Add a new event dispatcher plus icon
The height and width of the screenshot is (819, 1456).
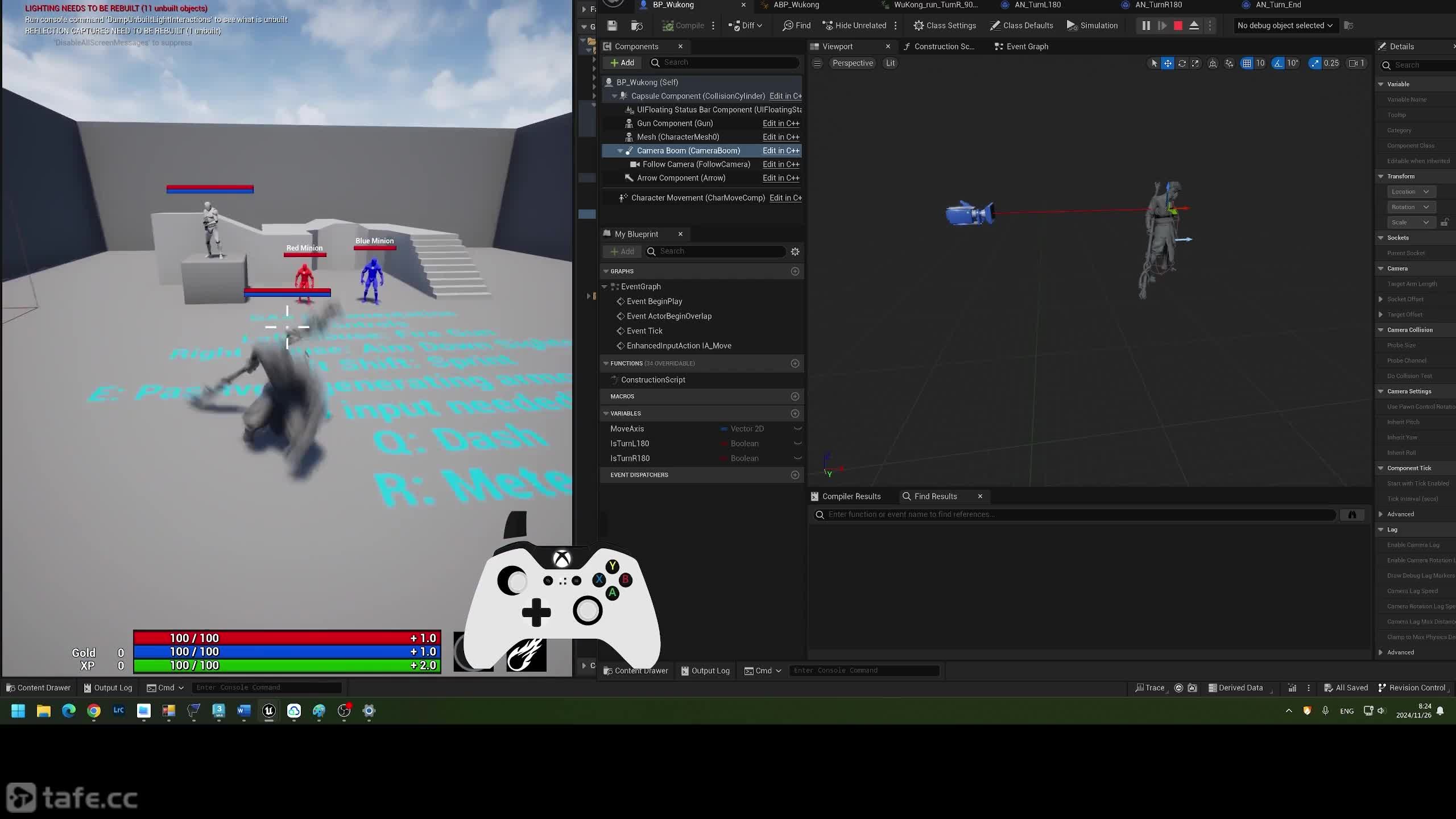[795, 475]
